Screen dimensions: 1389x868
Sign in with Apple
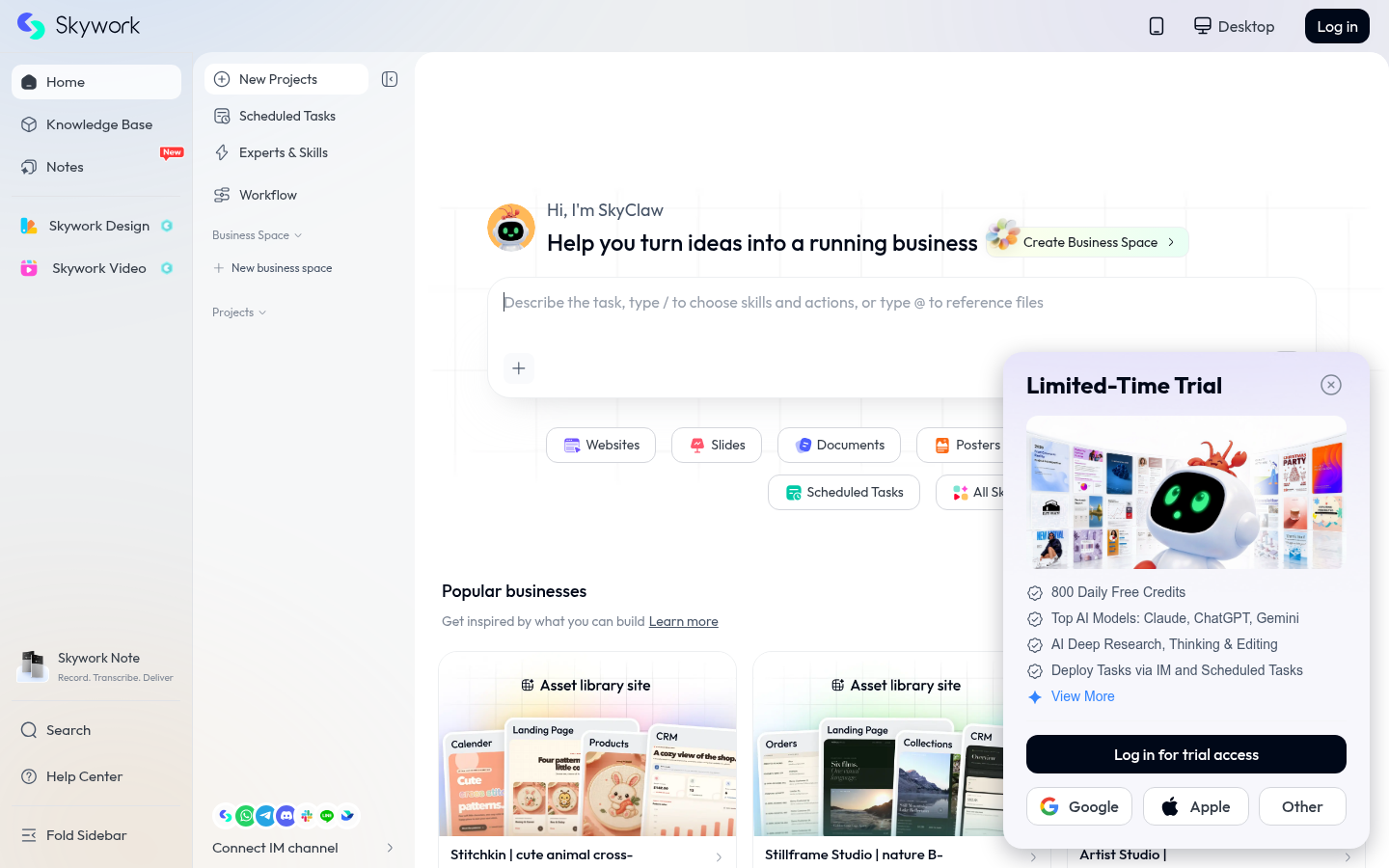point(1196,806)
